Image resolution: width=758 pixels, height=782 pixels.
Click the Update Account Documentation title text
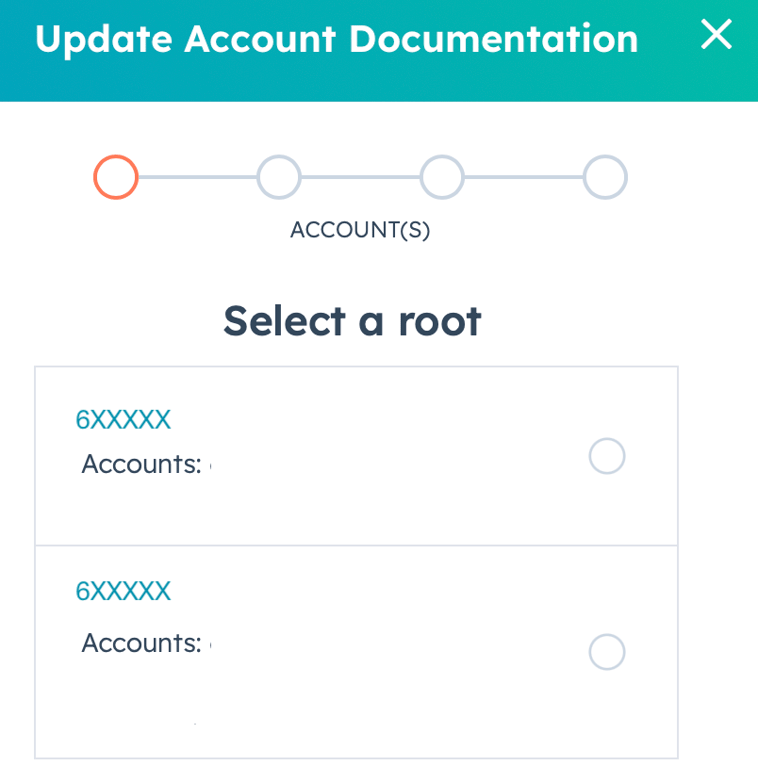[336, 39]
